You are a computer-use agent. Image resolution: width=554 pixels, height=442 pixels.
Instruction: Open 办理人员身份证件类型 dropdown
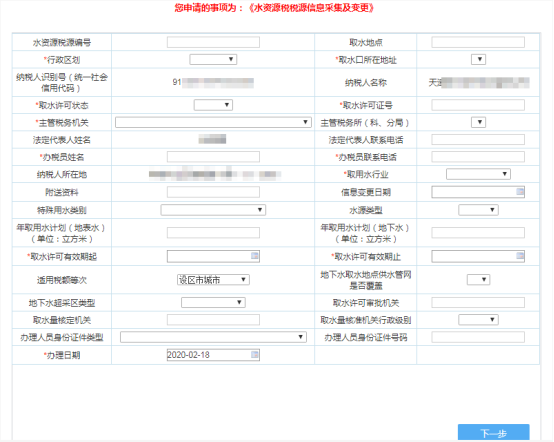click(213, 337)
